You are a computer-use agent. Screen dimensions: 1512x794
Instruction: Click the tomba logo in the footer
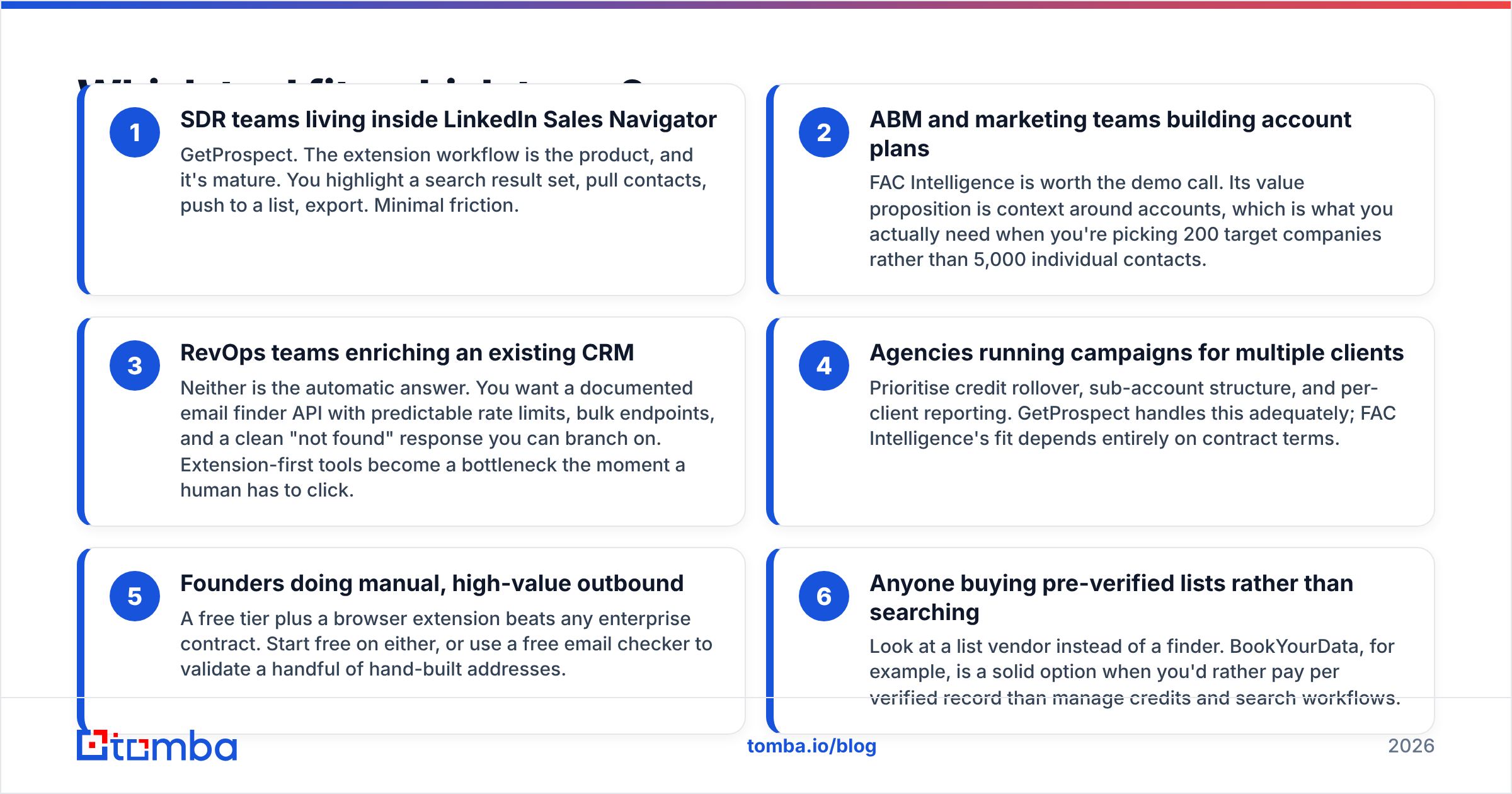157,745
